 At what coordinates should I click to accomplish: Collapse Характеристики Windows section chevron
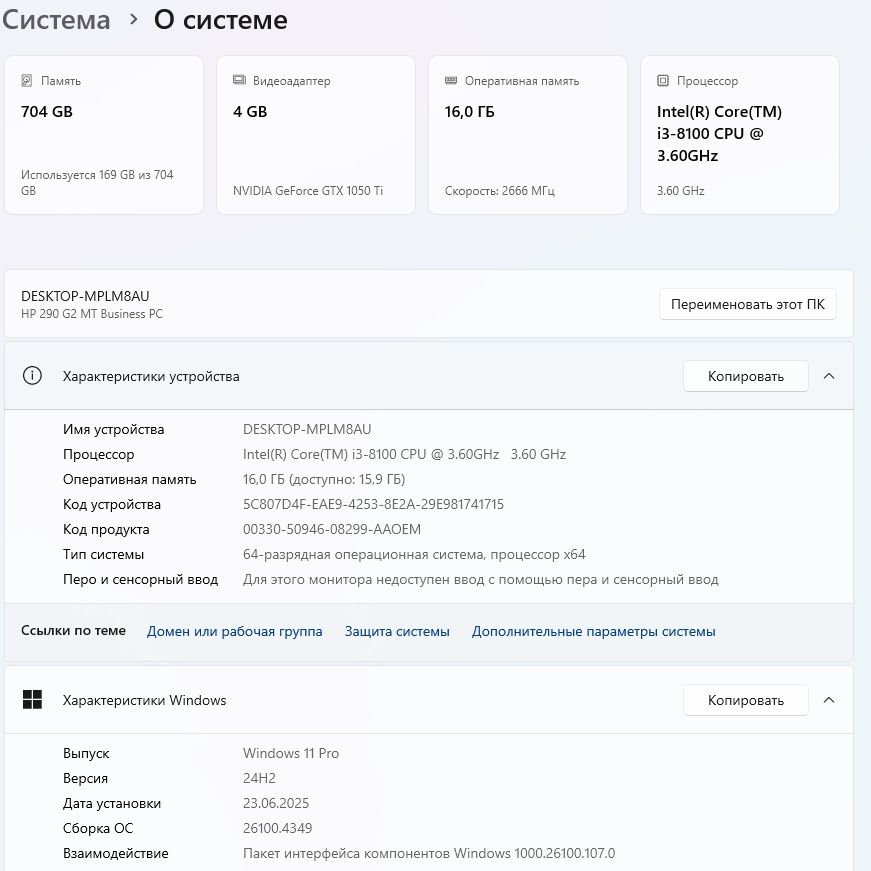click(x=829, y=700)
